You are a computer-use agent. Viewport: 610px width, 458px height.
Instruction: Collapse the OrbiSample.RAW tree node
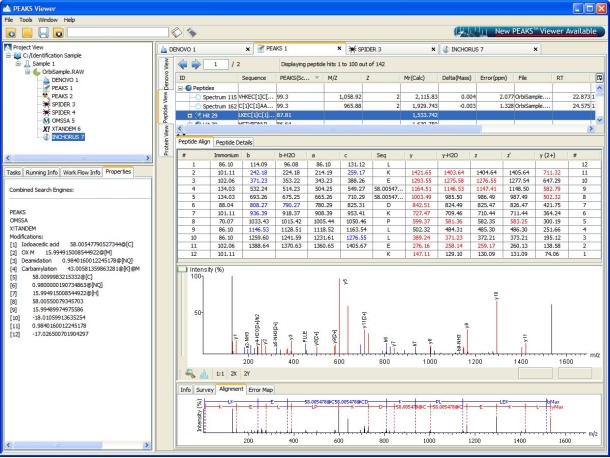click(x=28, y=72)
